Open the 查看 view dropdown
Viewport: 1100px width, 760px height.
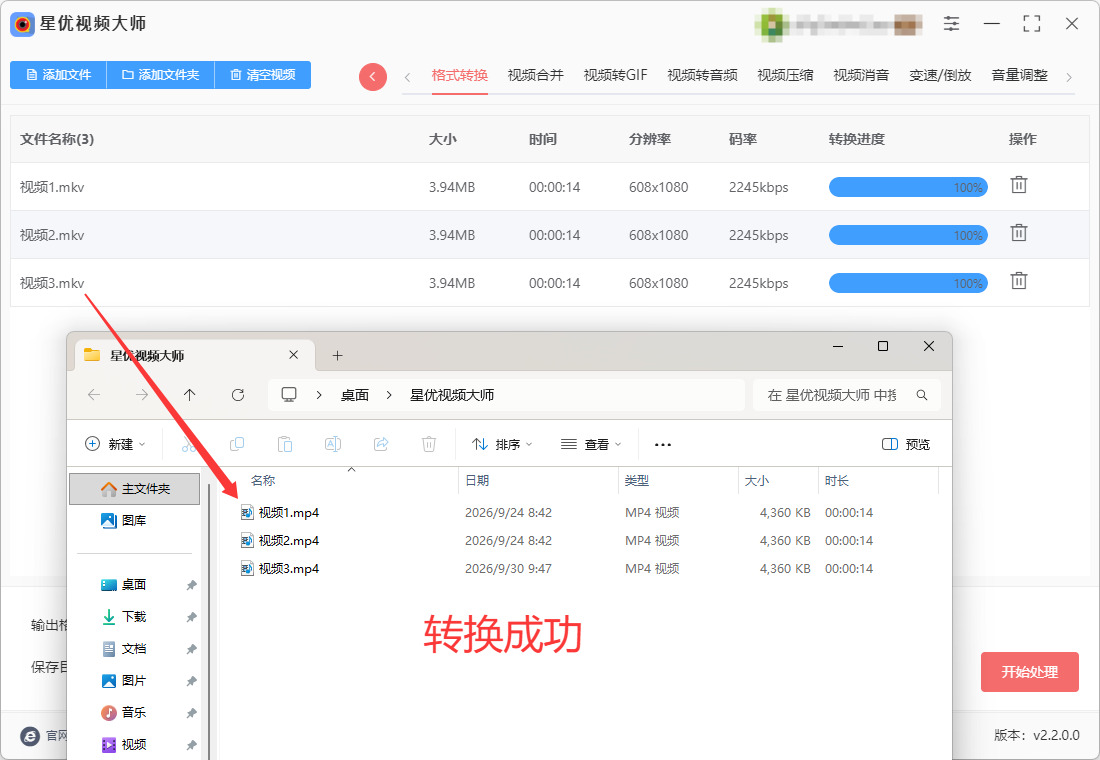(x=591, y=444)
